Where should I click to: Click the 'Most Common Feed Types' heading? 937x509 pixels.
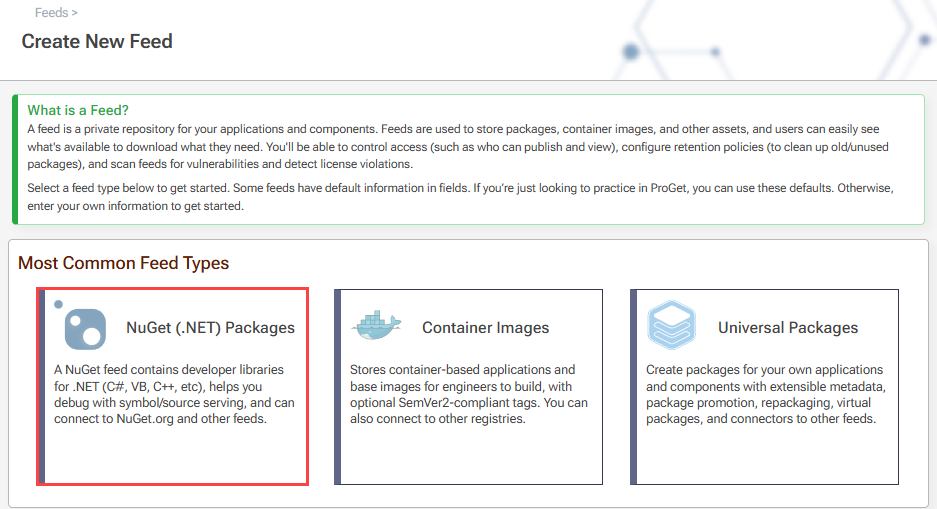pyautogui.click(x=124, y=263)
